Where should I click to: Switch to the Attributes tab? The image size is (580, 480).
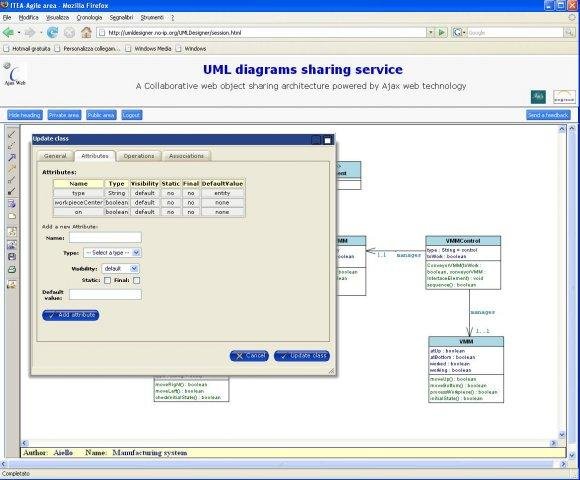pos(95,156)
